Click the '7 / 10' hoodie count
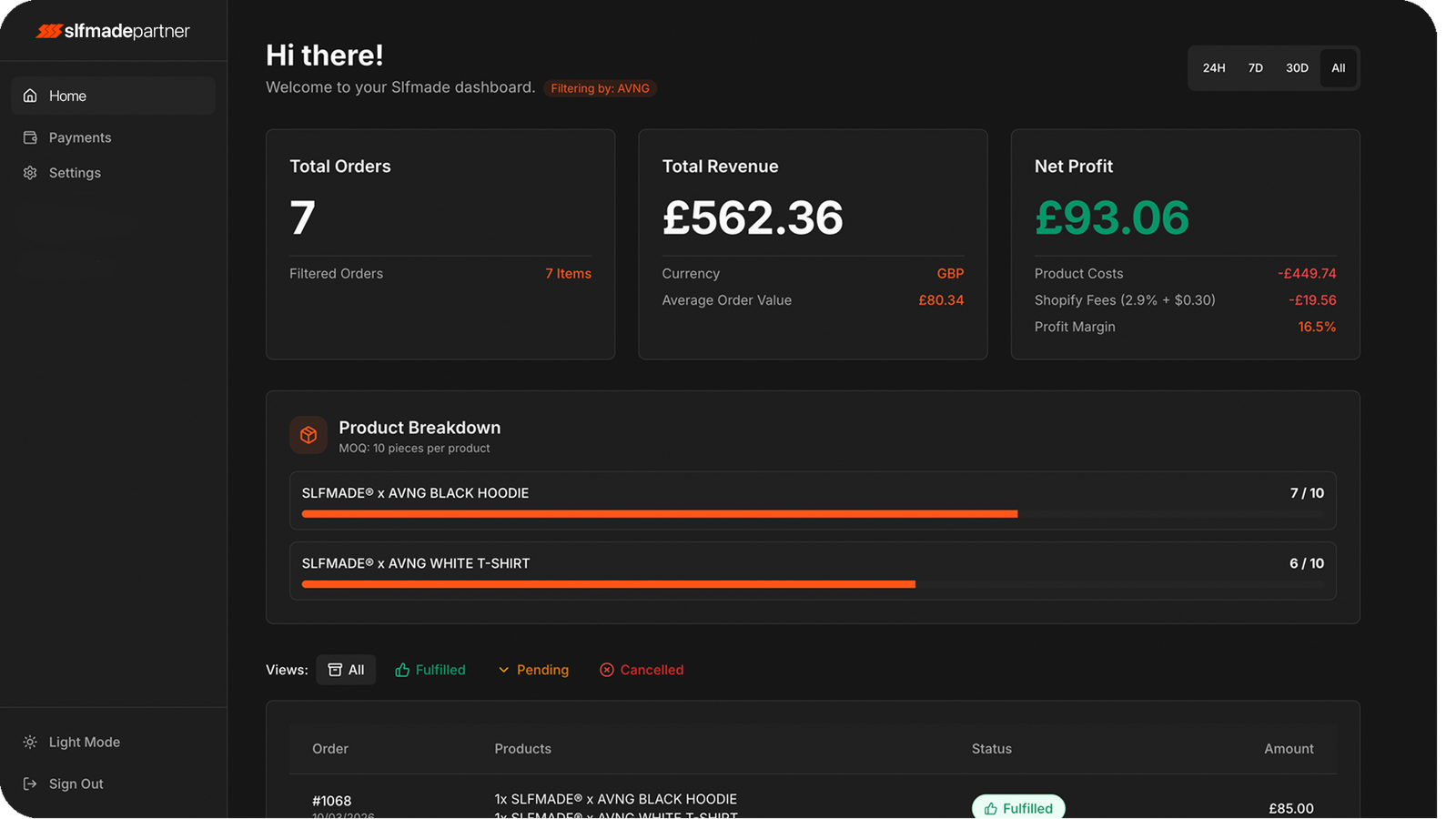This screenshot has height=819, width=1456. 1307,493
